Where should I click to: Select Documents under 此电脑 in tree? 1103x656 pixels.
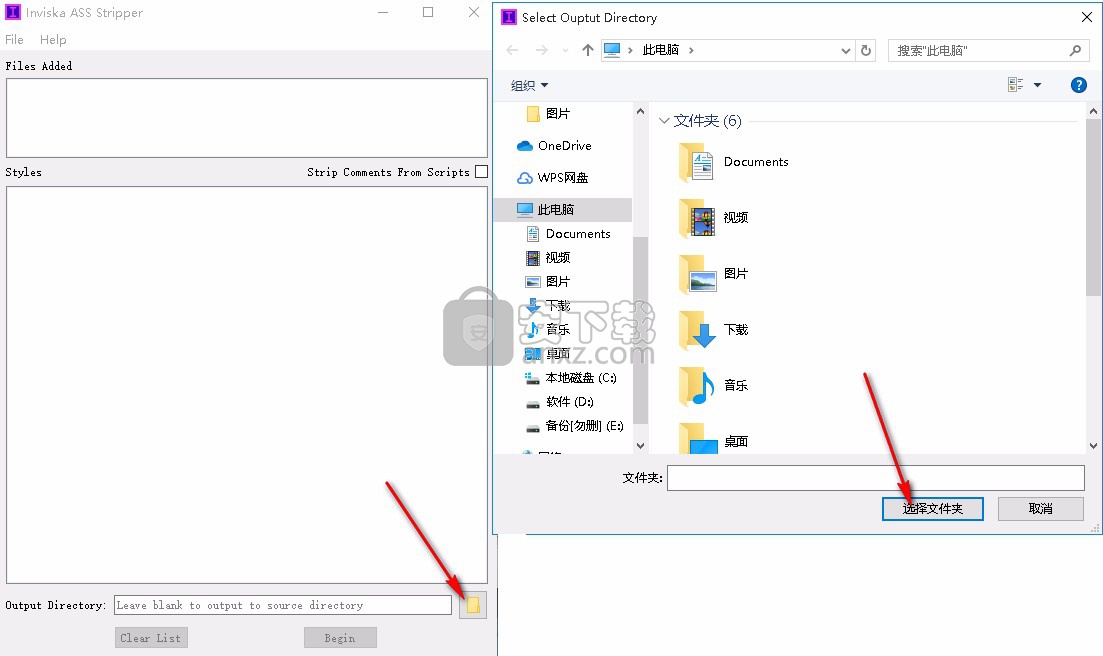(568, 233)
